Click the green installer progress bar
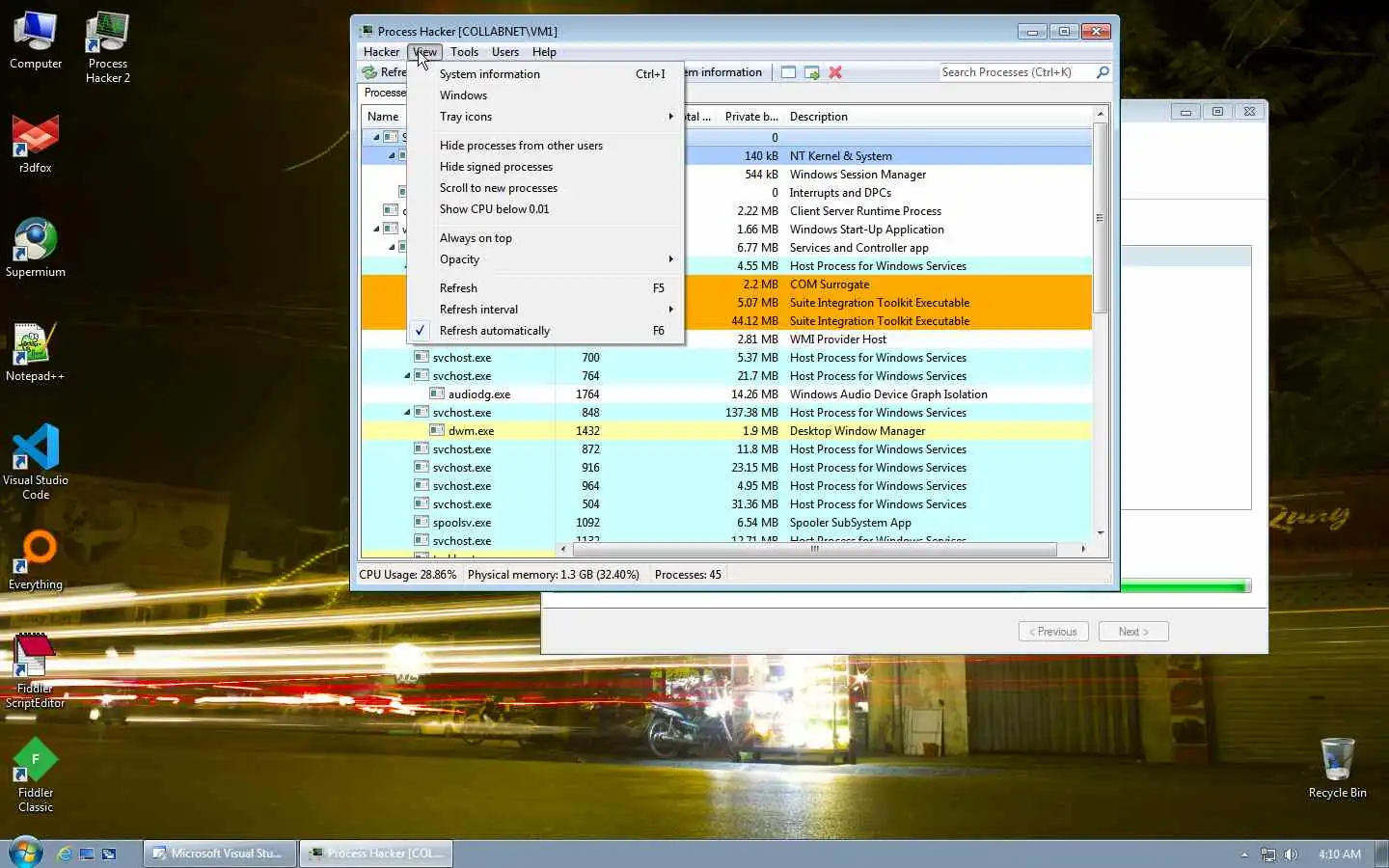The width and height of the screenshot is (1389, 868). [1185, 586]
